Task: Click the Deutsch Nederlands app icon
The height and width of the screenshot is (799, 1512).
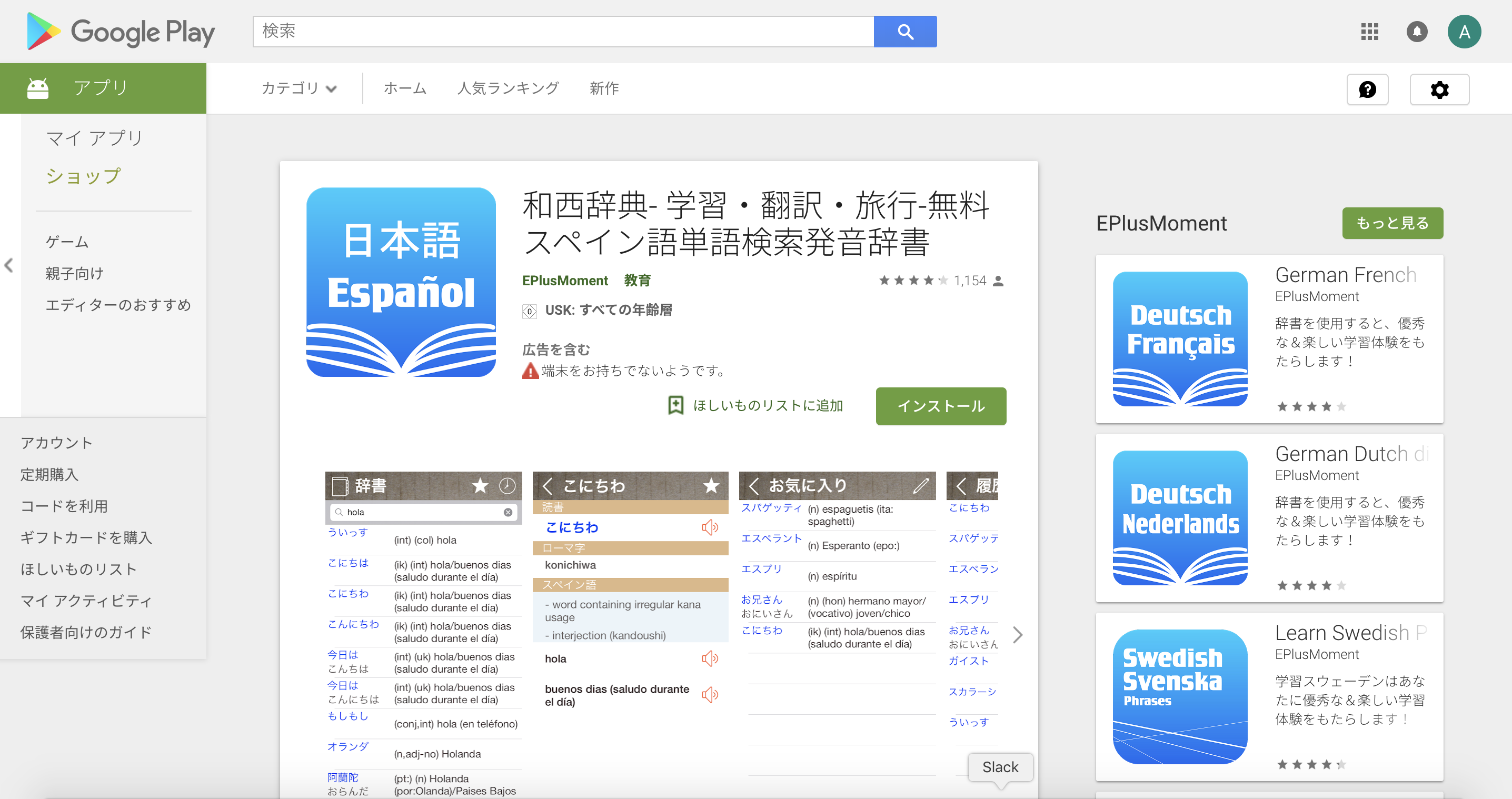Action: pyautogui.click(x=1180, y=518)
